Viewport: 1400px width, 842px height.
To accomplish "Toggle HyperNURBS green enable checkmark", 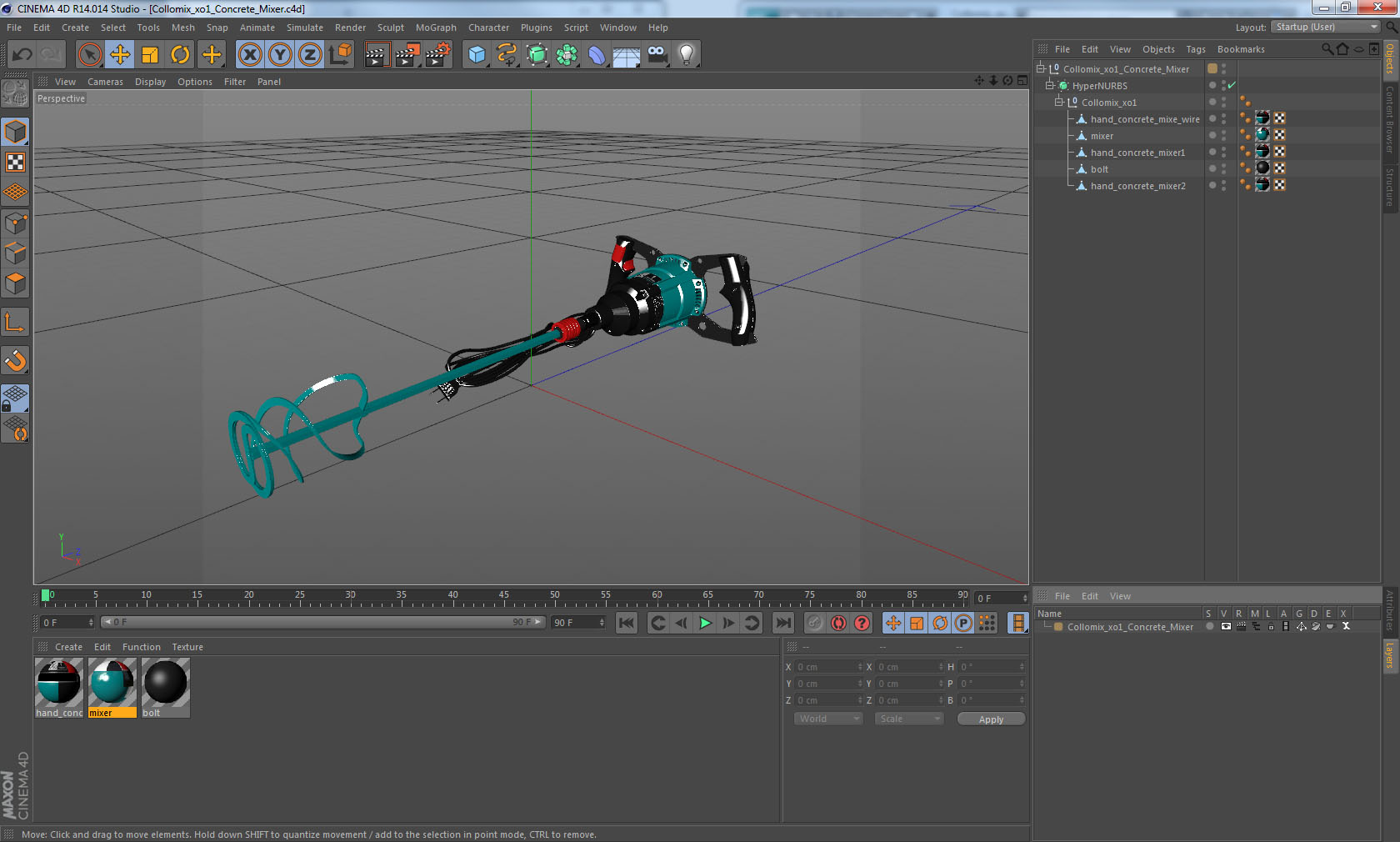I will pos(1232,85).
